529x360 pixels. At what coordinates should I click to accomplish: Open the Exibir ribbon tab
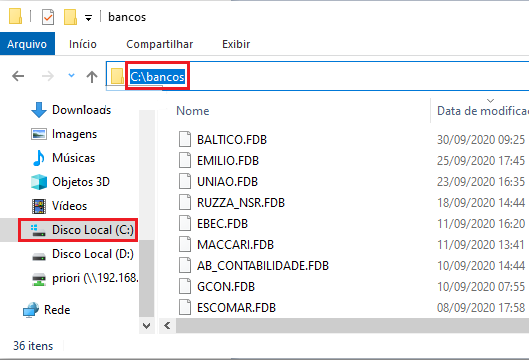click(236, 44)
